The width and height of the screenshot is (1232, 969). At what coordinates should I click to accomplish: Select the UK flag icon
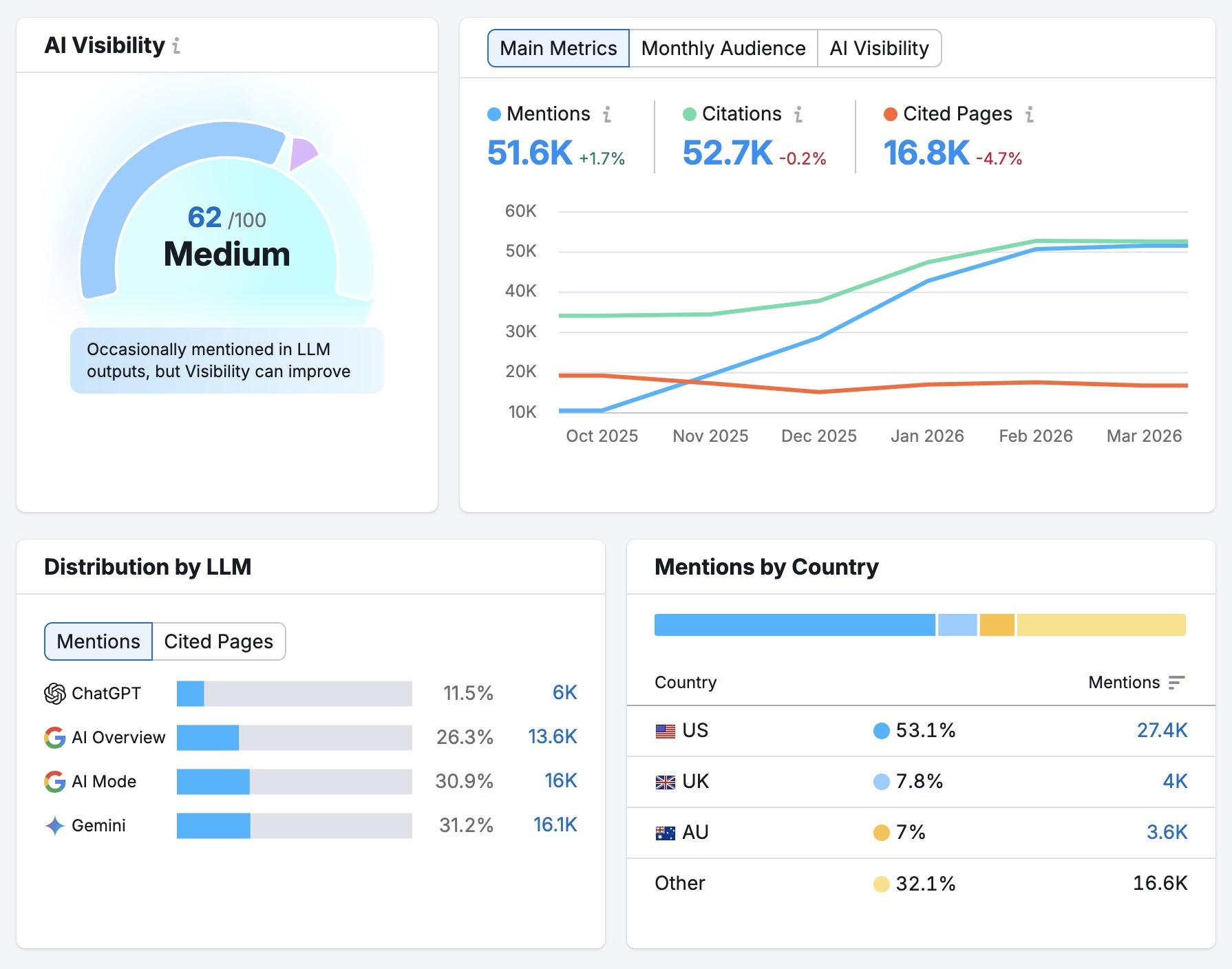(665, 782)
